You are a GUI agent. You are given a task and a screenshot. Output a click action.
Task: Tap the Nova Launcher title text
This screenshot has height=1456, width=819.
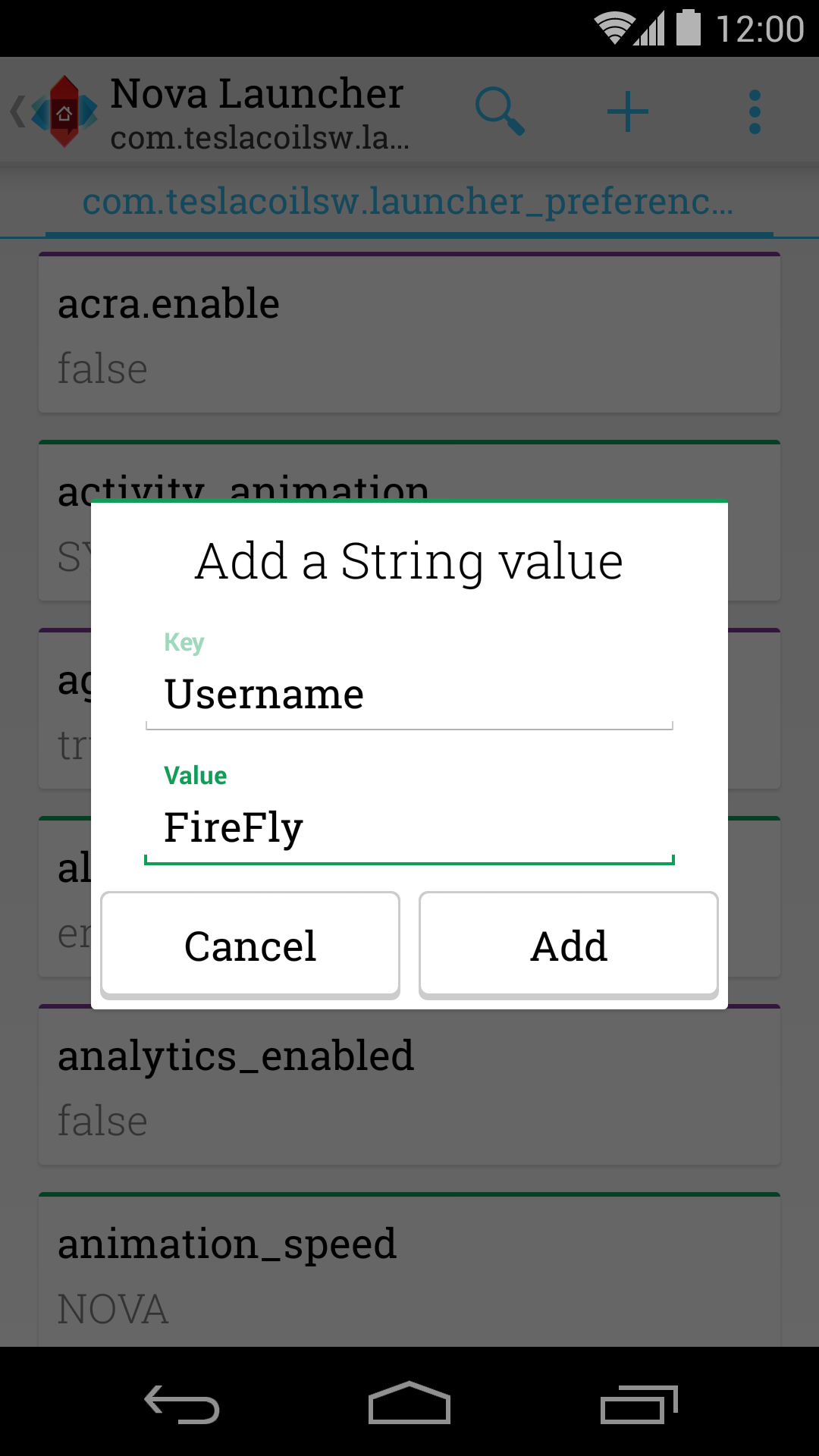(x=256, y=94)
